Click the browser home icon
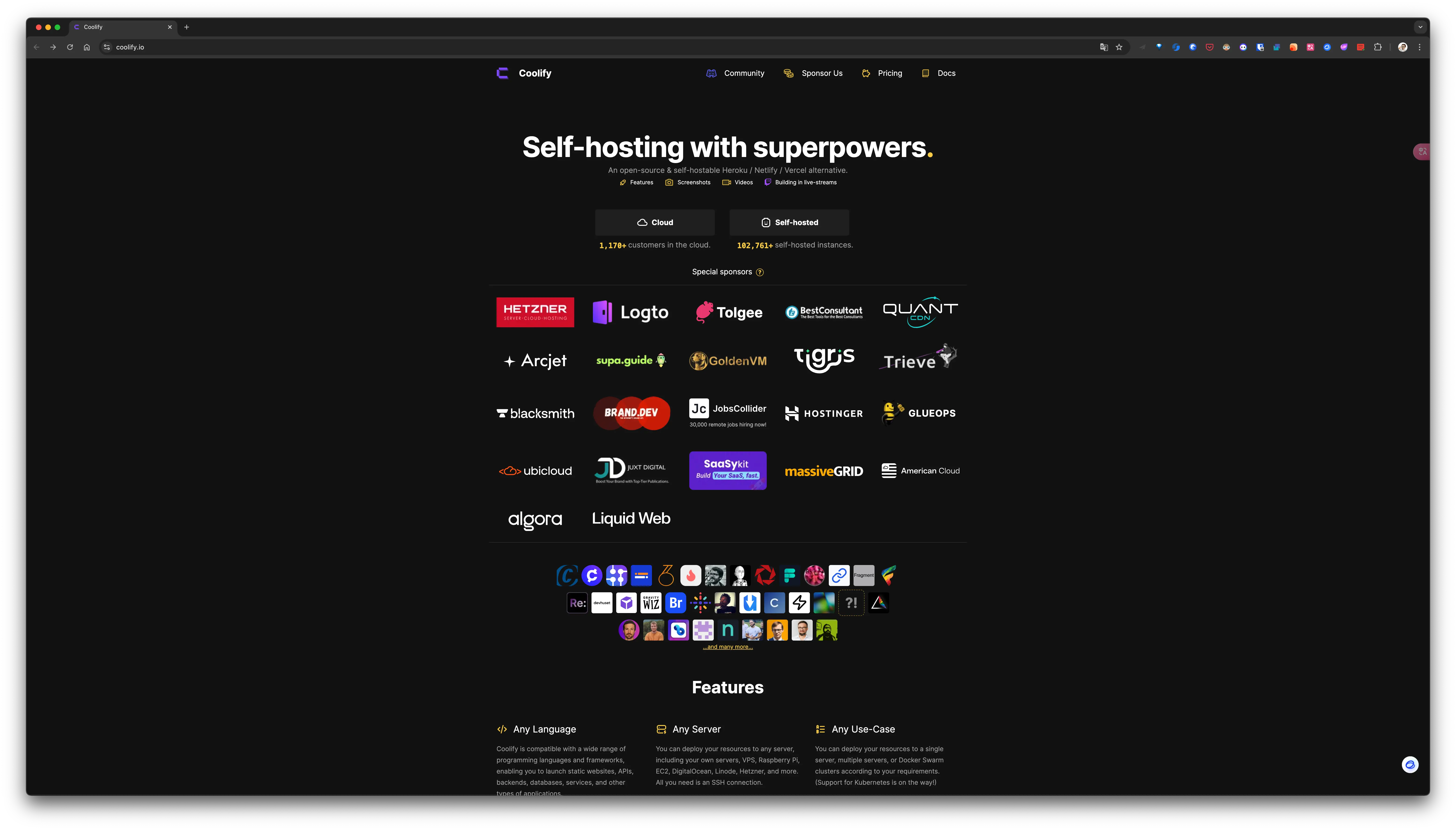The height and width of the screenshot is (830, 1456). (87, 47)
